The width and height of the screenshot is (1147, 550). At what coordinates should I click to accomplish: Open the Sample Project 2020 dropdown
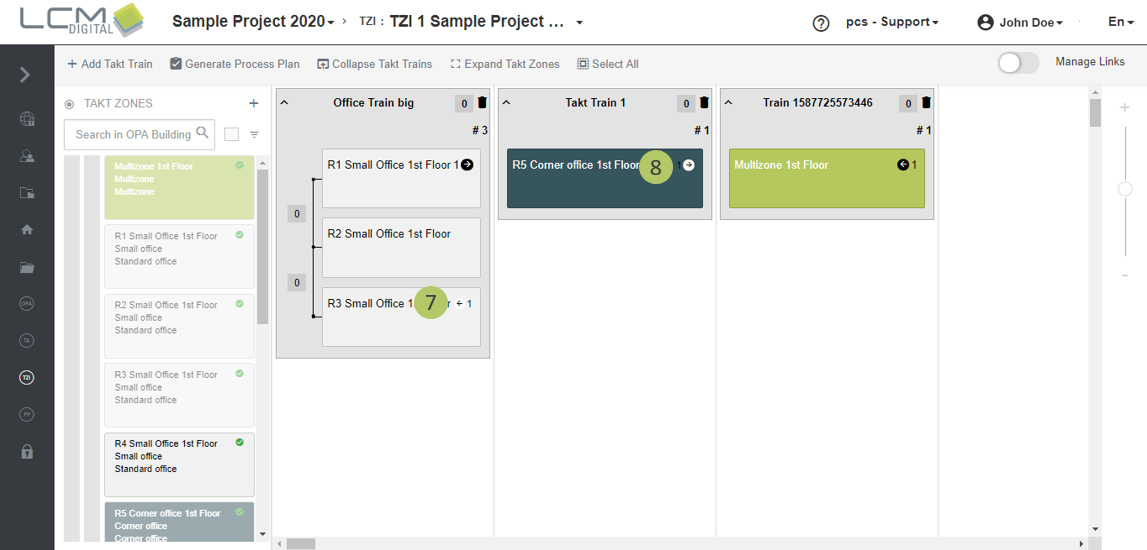pos(253,22)
